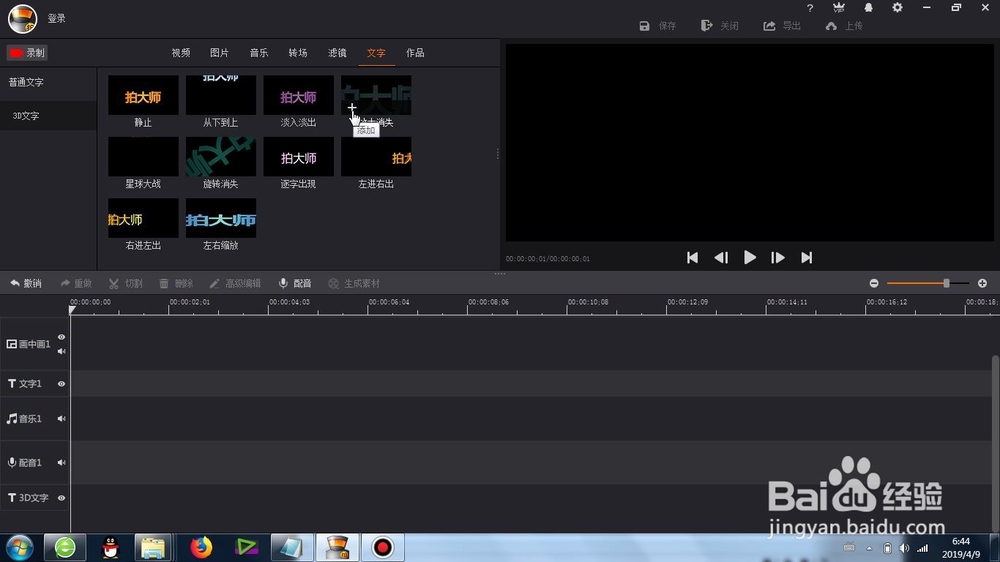Click the 登录 login link
The width and height of the screenshot is (1000, 562).
57,18
